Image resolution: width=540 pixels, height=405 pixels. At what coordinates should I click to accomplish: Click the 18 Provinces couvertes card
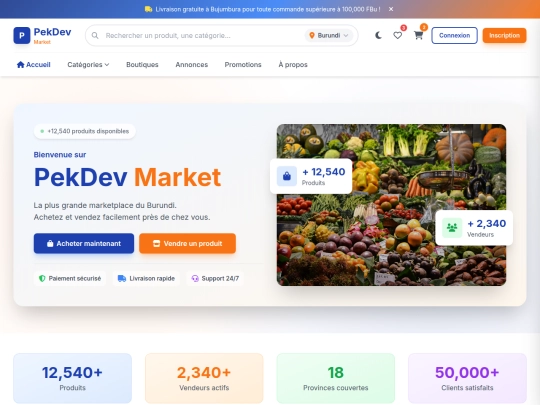(335, 378)
